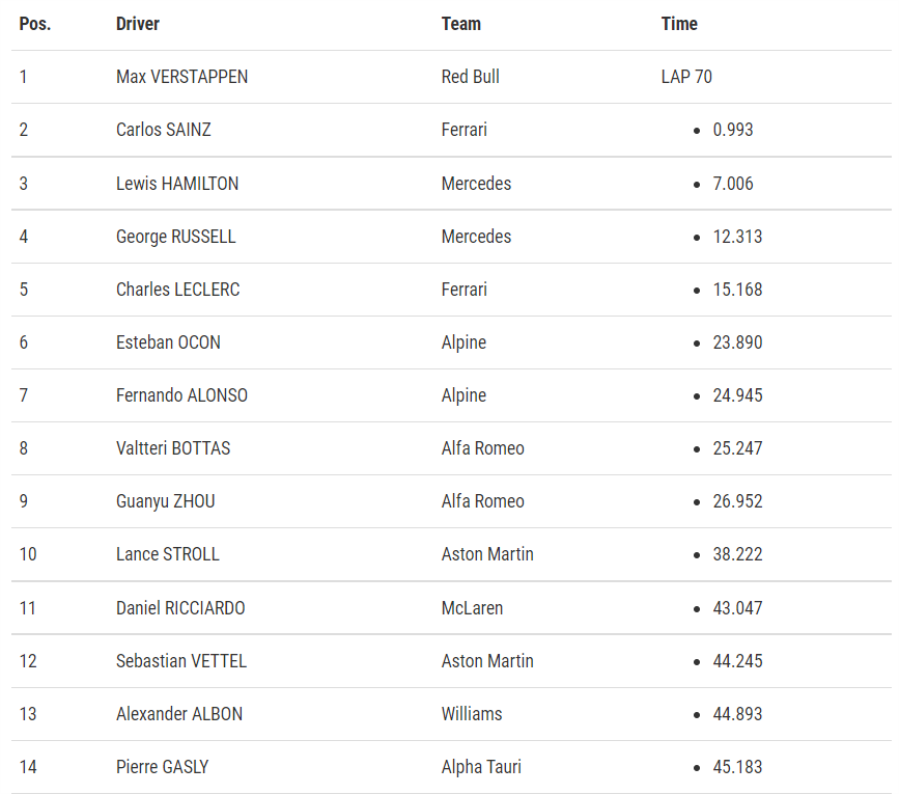Image resolution: width=899 pixels, height=794 pixels.
Task: Click Aston Martin in Stroll's row
Action: coord(487,554)
